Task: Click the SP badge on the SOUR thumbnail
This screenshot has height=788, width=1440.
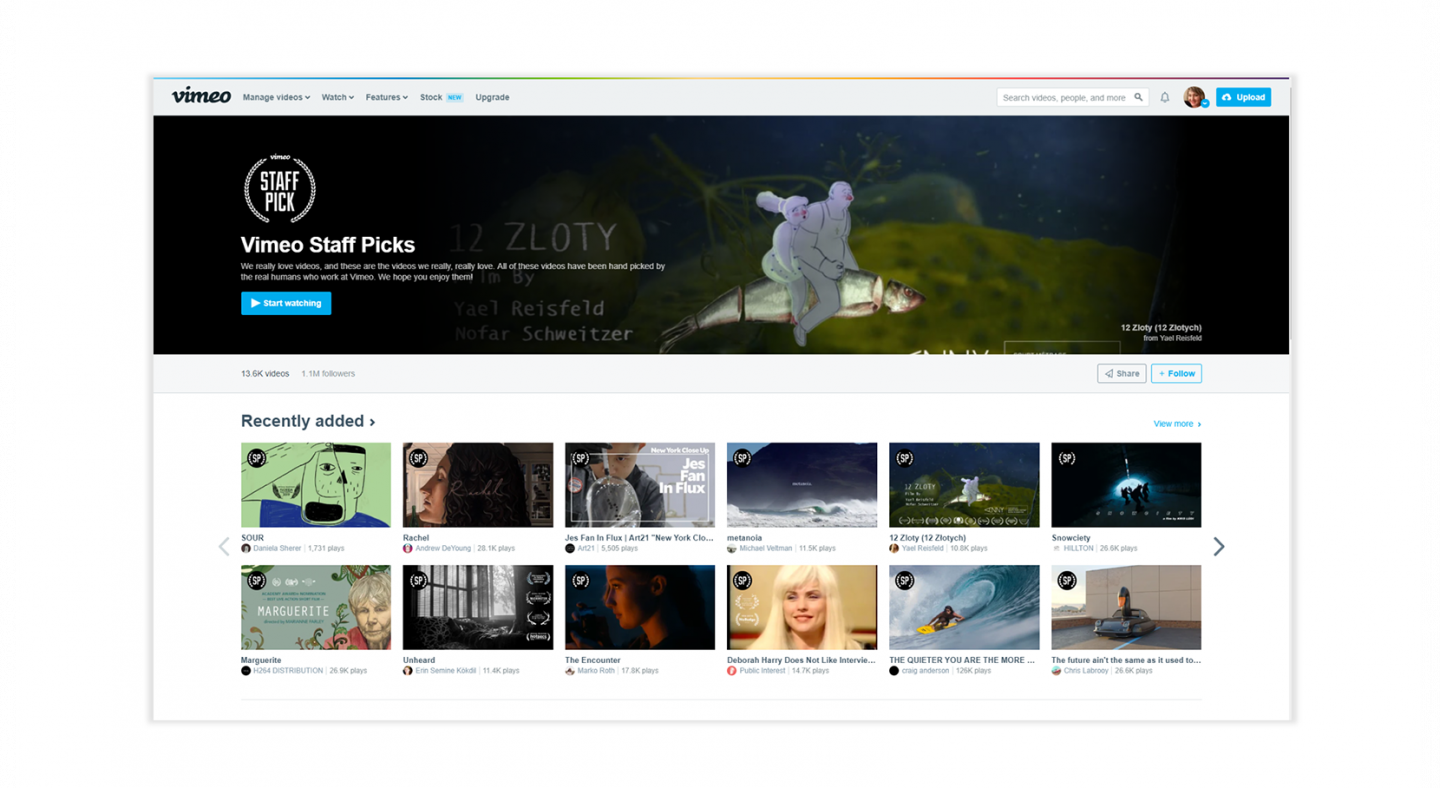Action: coord(257,457)
